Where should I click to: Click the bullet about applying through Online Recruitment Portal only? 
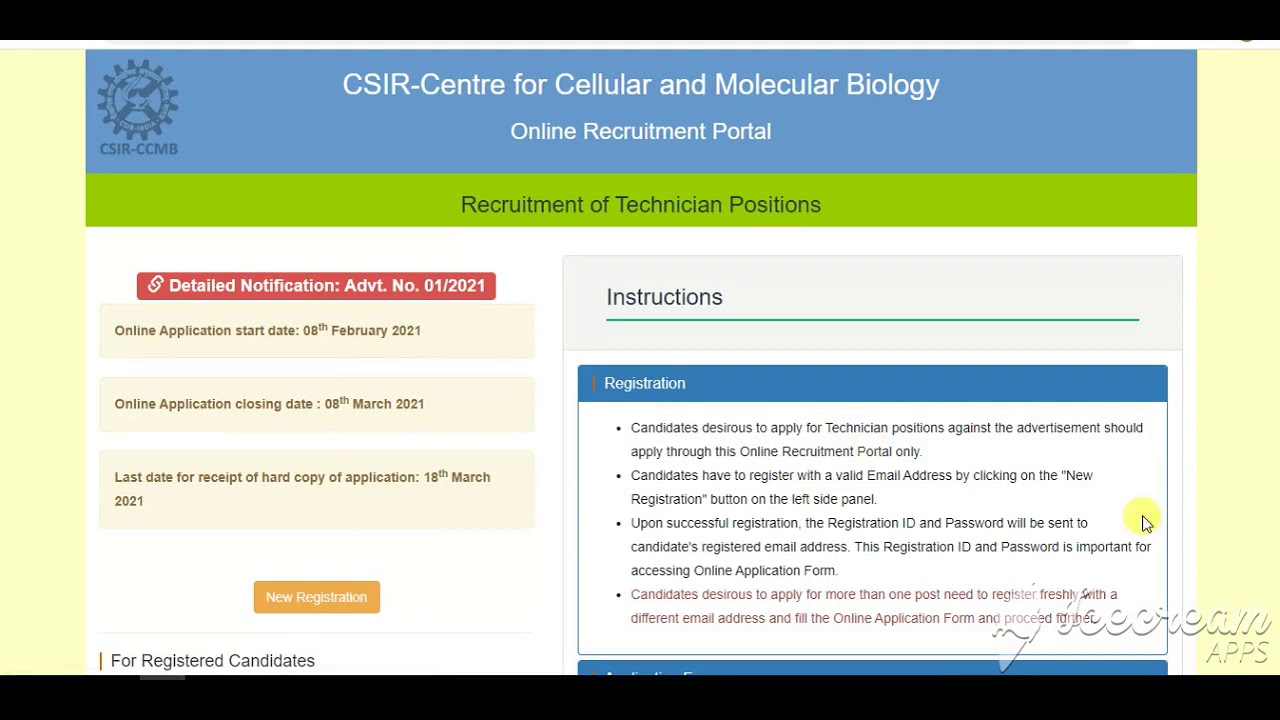(886, 439)
